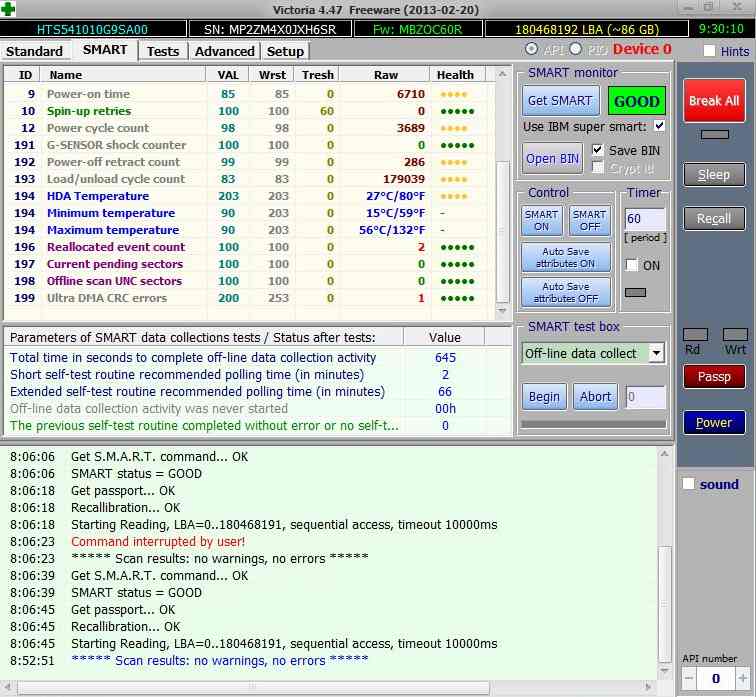The height and width of the screenshot is (697, 756).
Task: Decrease API number with minus button
Action: (689, 679)
